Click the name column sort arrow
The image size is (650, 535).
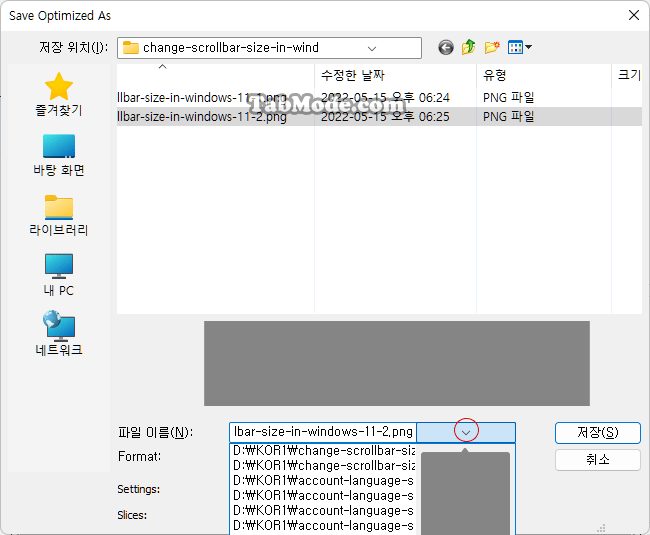(x=162, y=66)
